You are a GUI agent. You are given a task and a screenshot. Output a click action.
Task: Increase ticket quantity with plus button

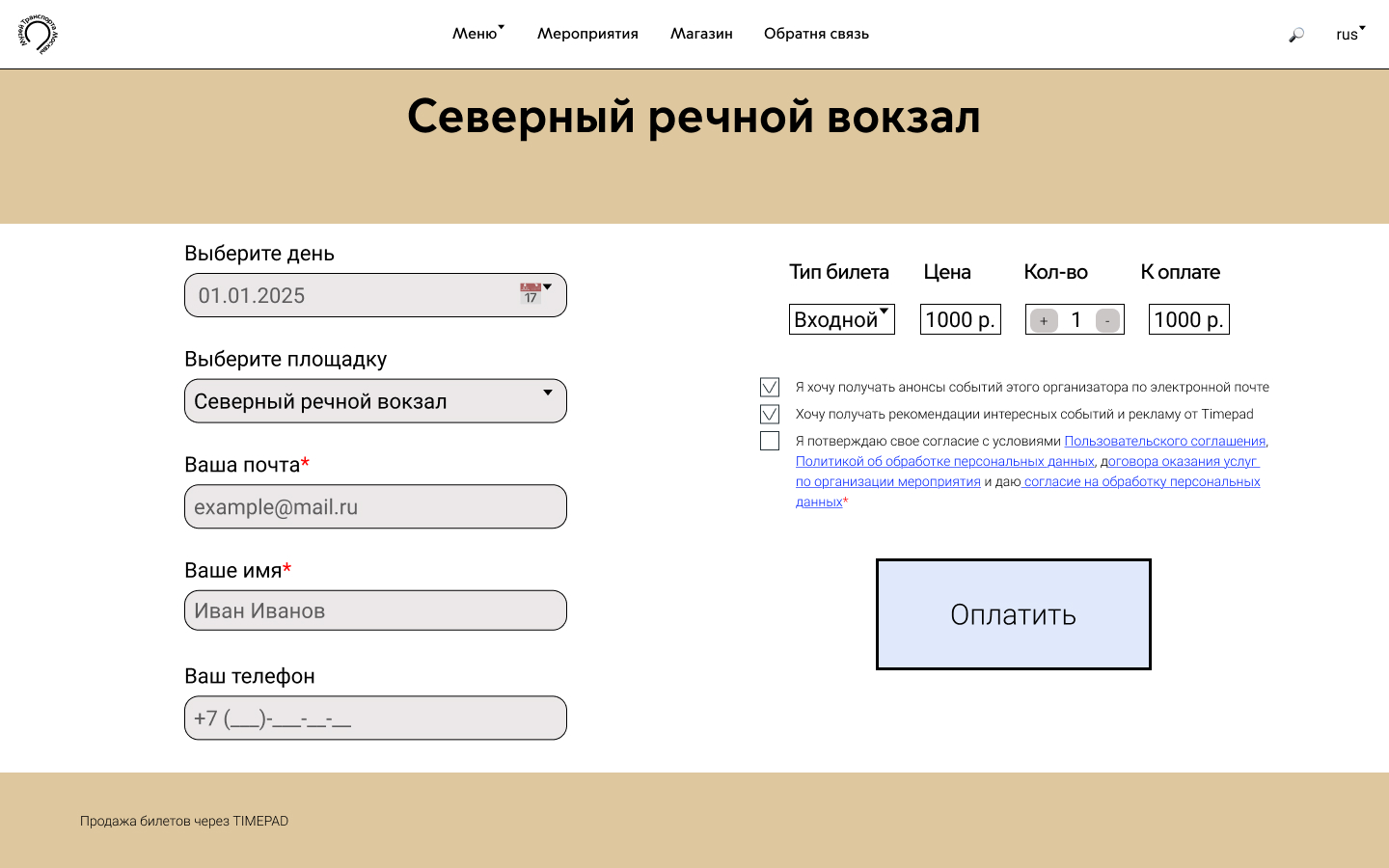click(1044, 320)
